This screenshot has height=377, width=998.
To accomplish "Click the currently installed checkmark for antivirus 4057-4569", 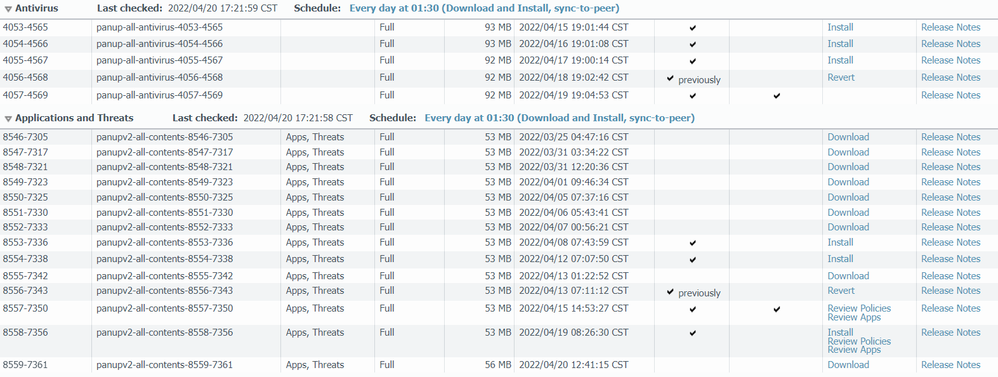I will (777, 96).
